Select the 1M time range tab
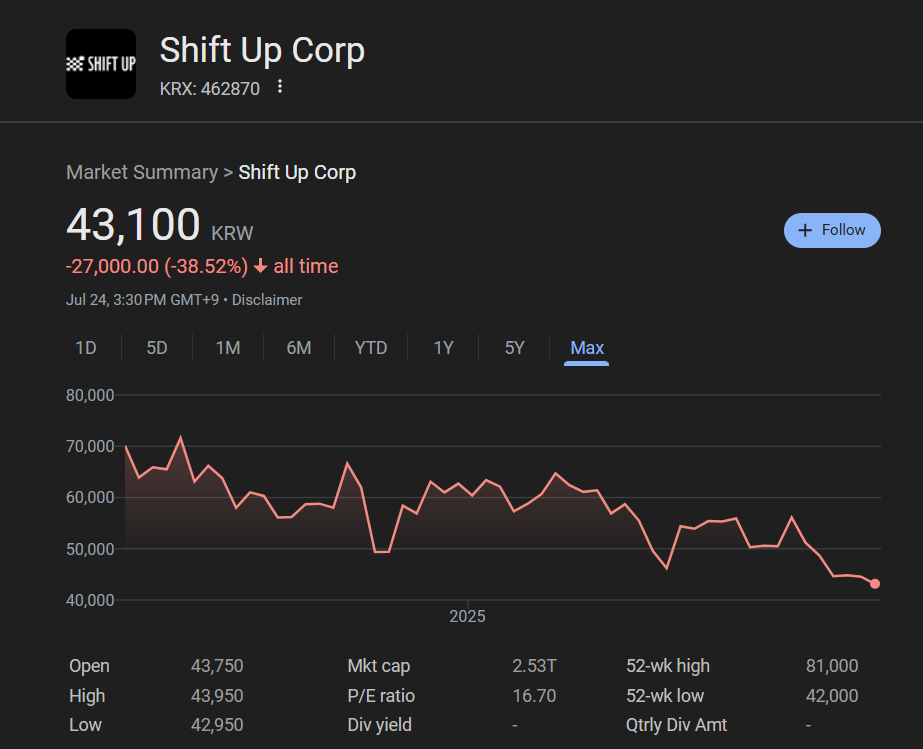The height and width of the screenshot is (749, 923). [x=228, y=348]
